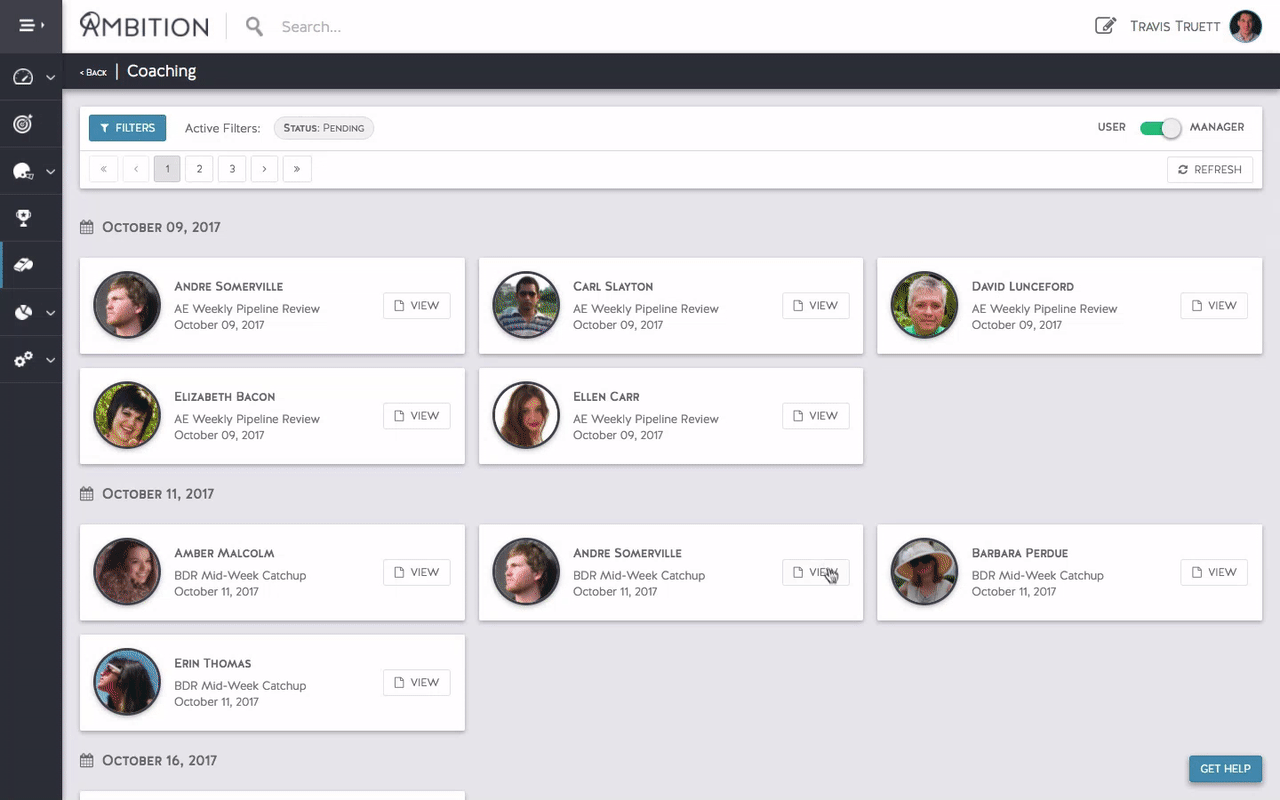View David Lunceford's AE Weekly Pipeline Review
Viewport: 1280px width, 800px height.
(x=1214, y=306)
